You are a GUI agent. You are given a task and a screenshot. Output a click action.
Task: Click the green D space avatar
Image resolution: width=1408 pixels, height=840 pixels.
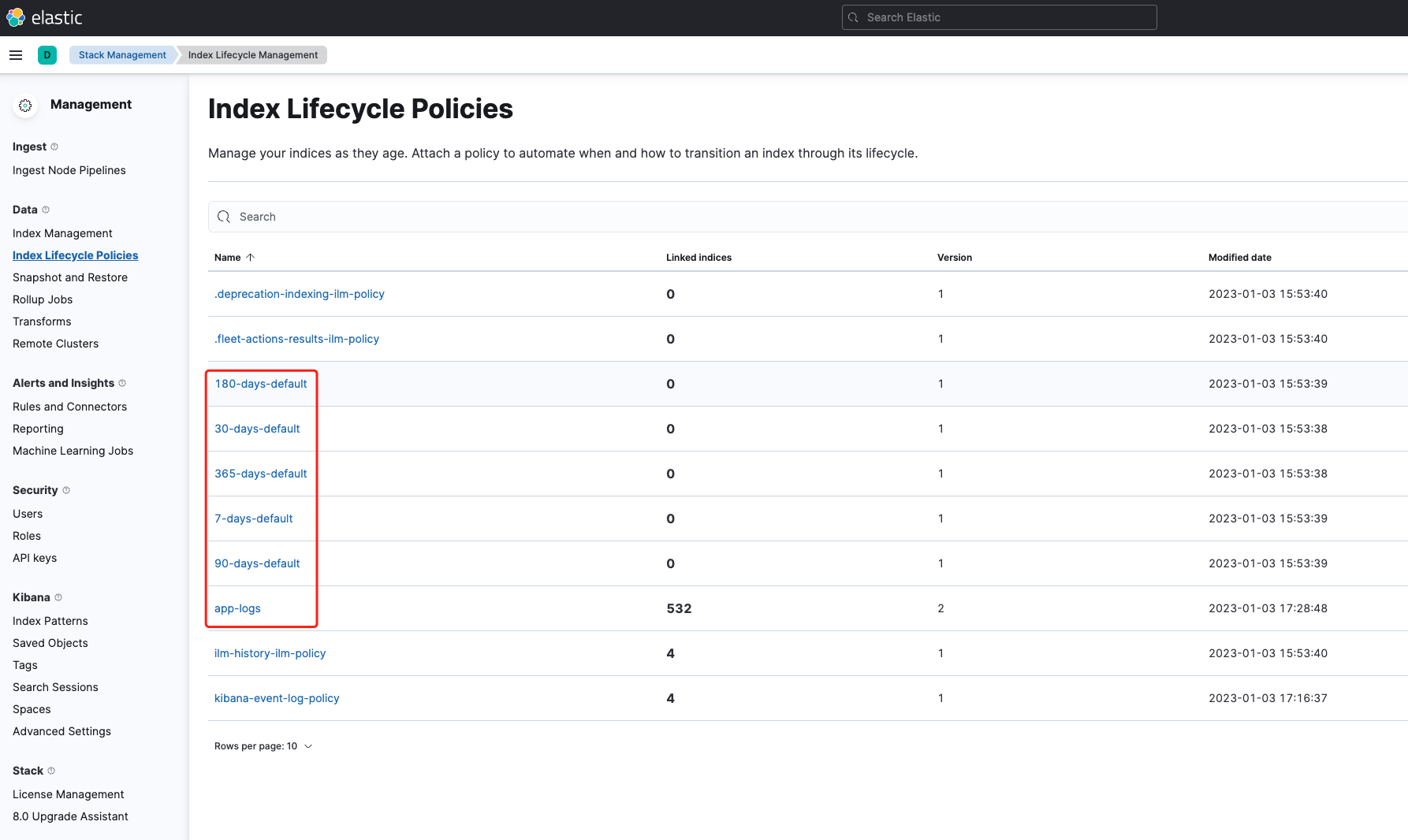pyautogui.click(x=47, y=55)
